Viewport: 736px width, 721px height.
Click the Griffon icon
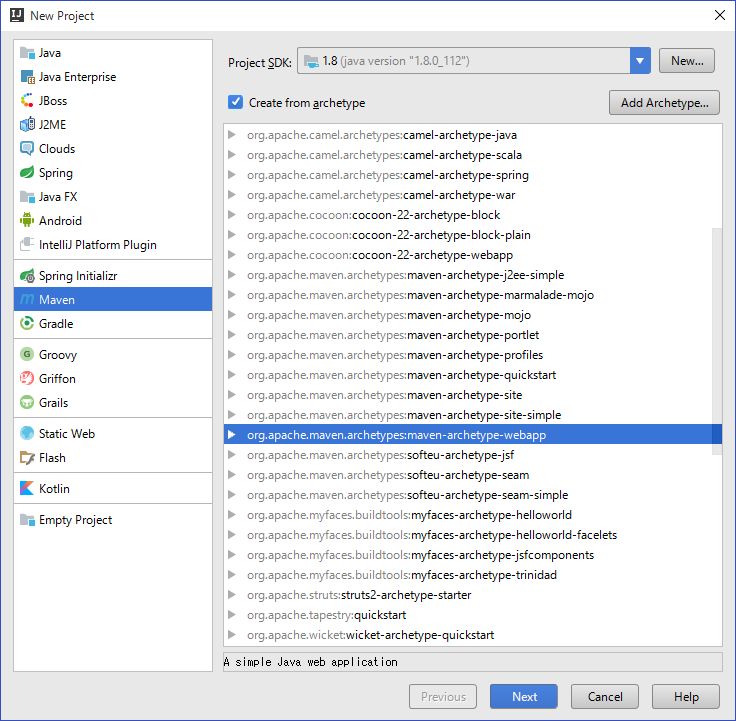(27, 378)
